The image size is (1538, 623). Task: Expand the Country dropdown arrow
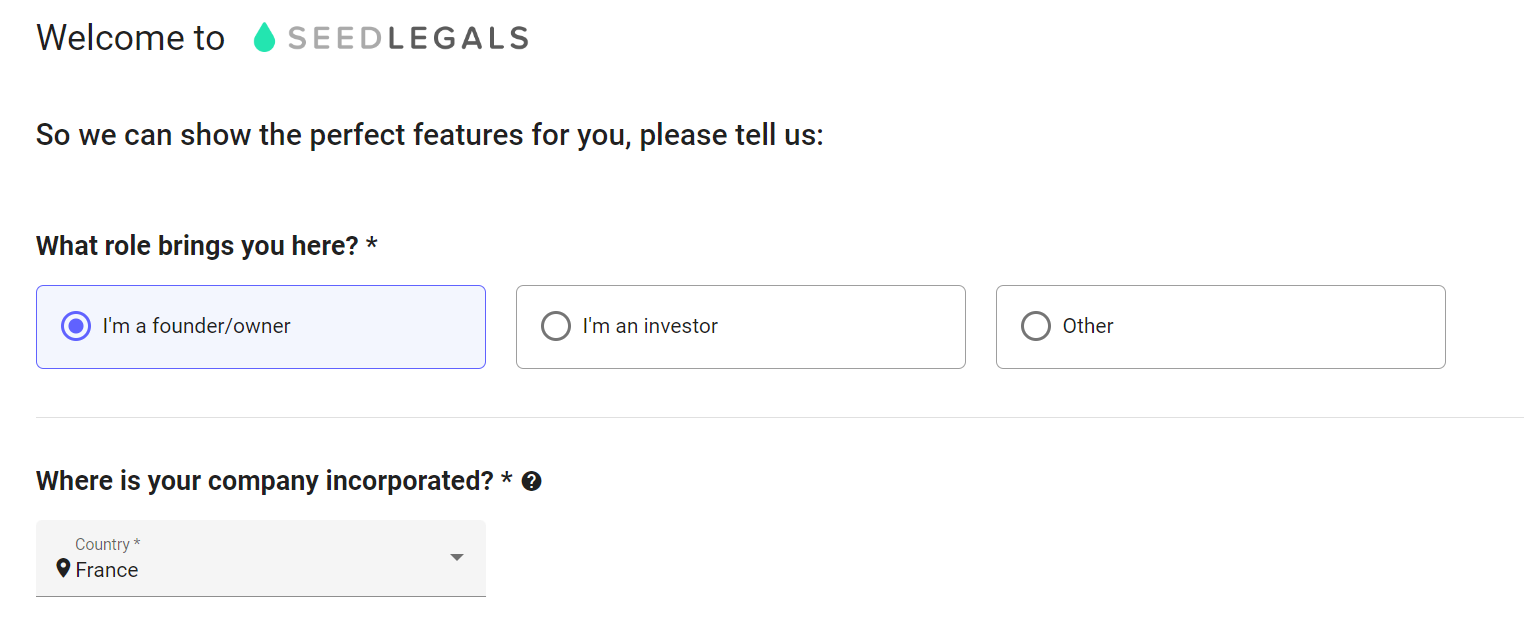[456, 557]
